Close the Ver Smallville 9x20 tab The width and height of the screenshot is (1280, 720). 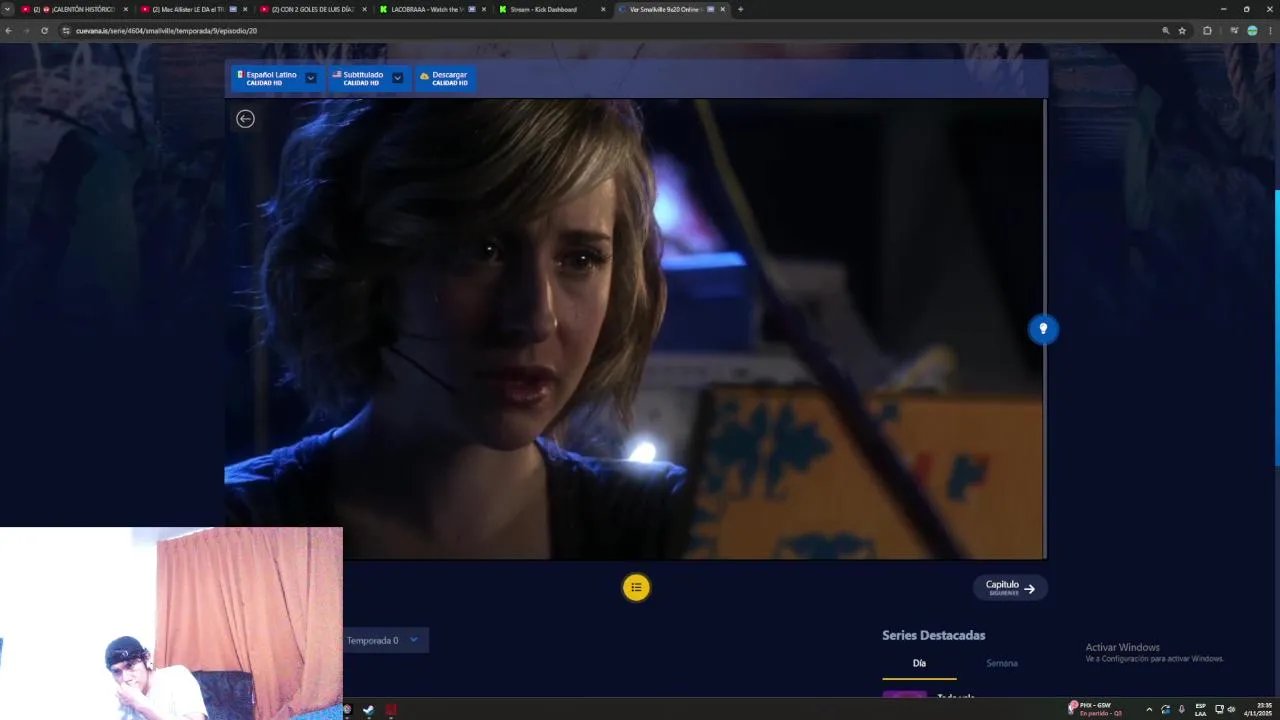pos(722,9)
